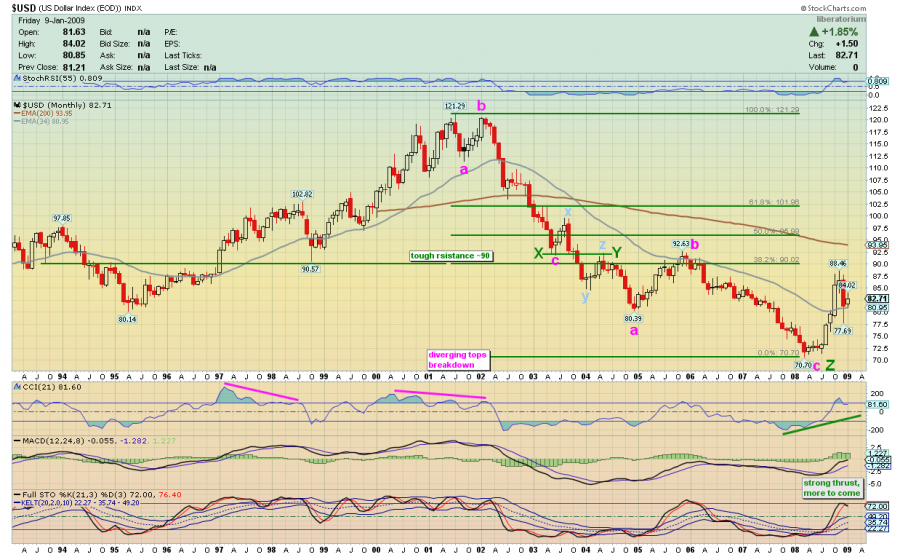Click the 61.8%: 101.98 Fibonacci level label

tap(774, 202)
